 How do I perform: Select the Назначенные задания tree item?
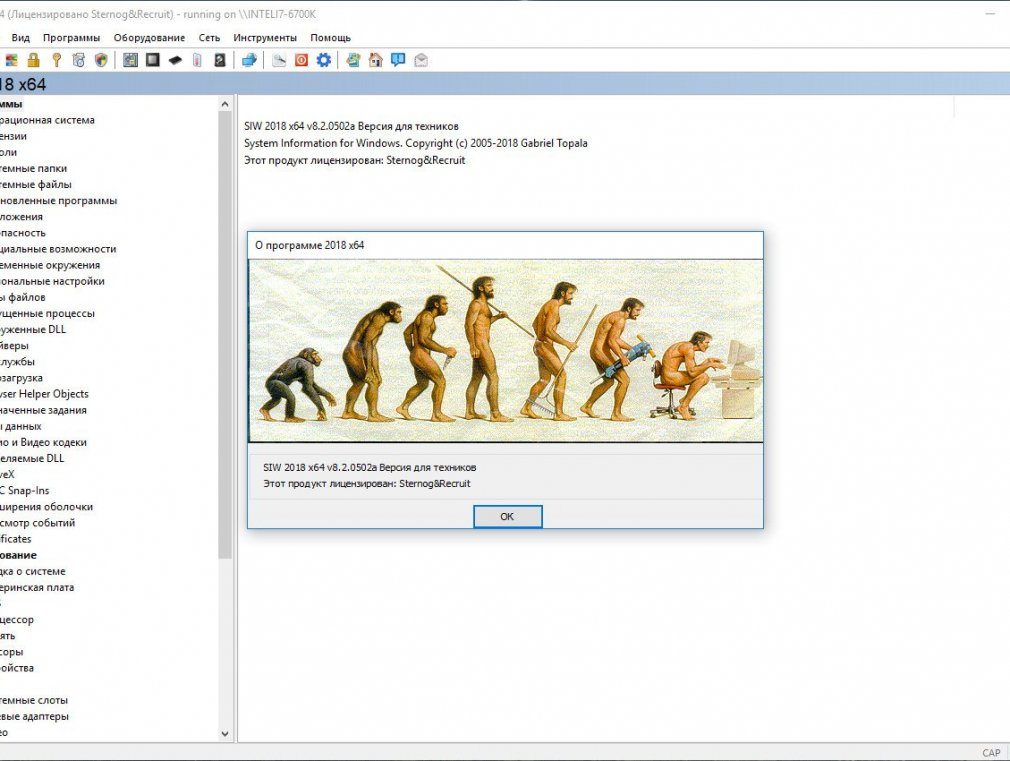pos(43,410)
